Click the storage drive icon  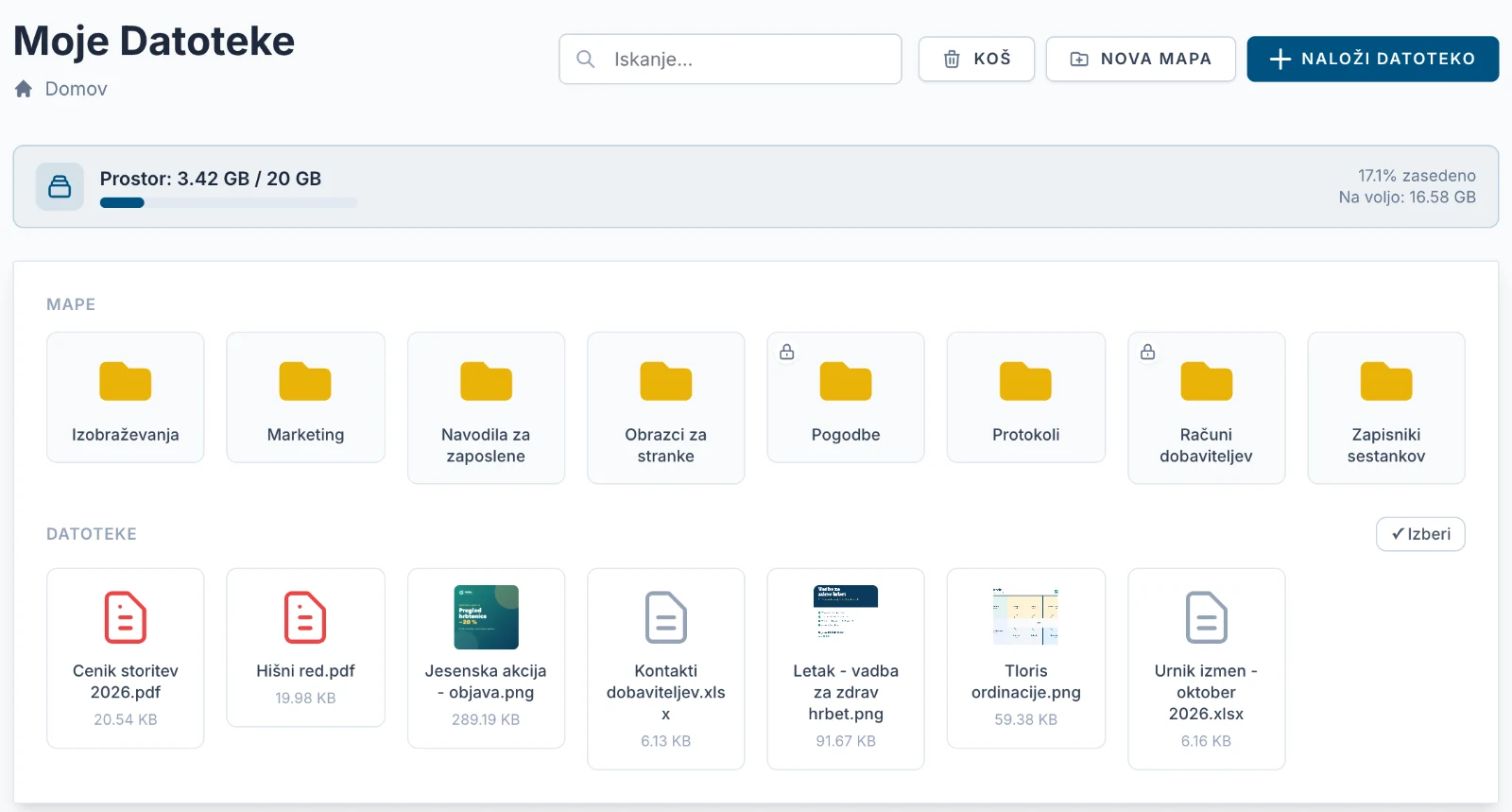click(x=60, y=186)
